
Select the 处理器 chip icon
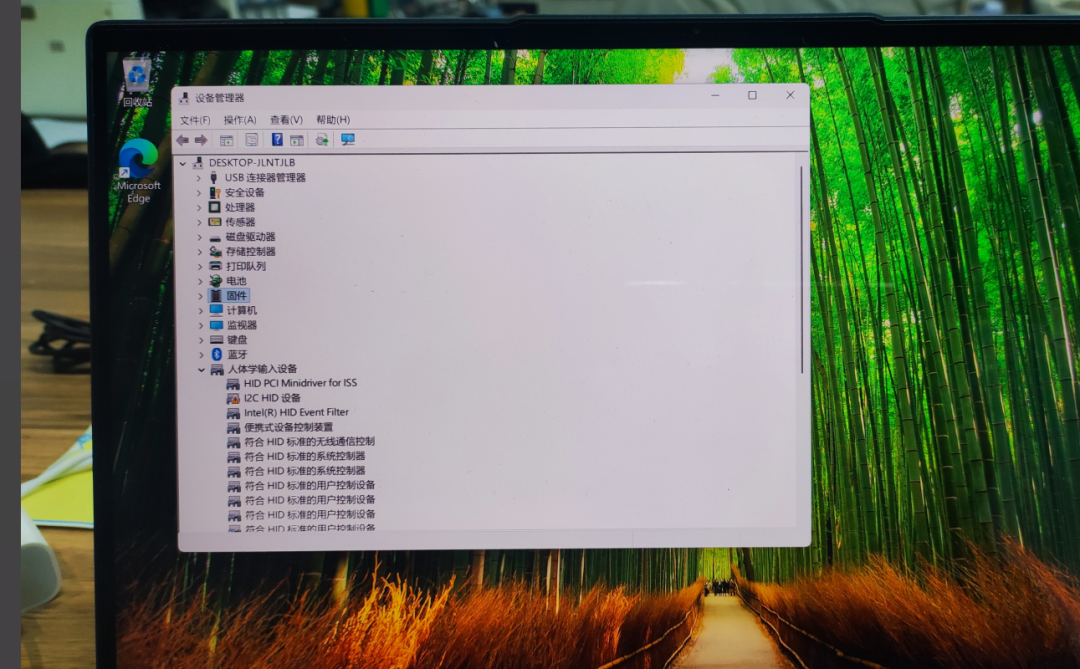(215, 207)
